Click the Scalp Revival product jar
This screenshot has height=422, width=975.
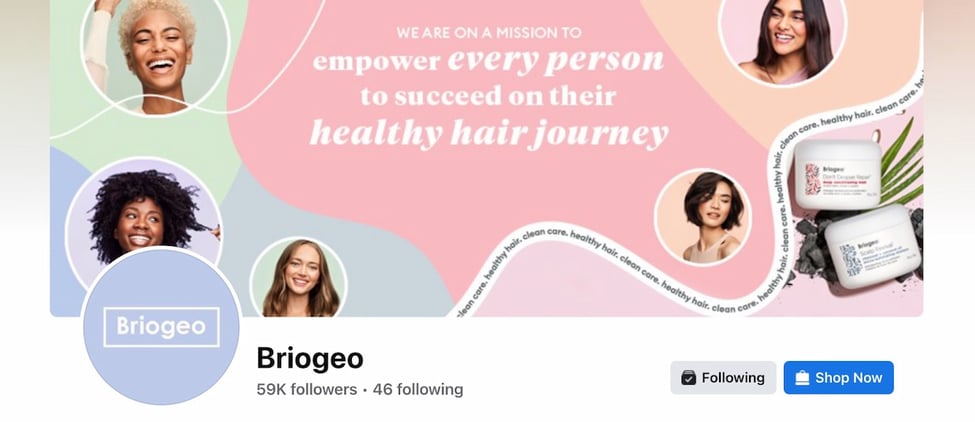point(872,247)
